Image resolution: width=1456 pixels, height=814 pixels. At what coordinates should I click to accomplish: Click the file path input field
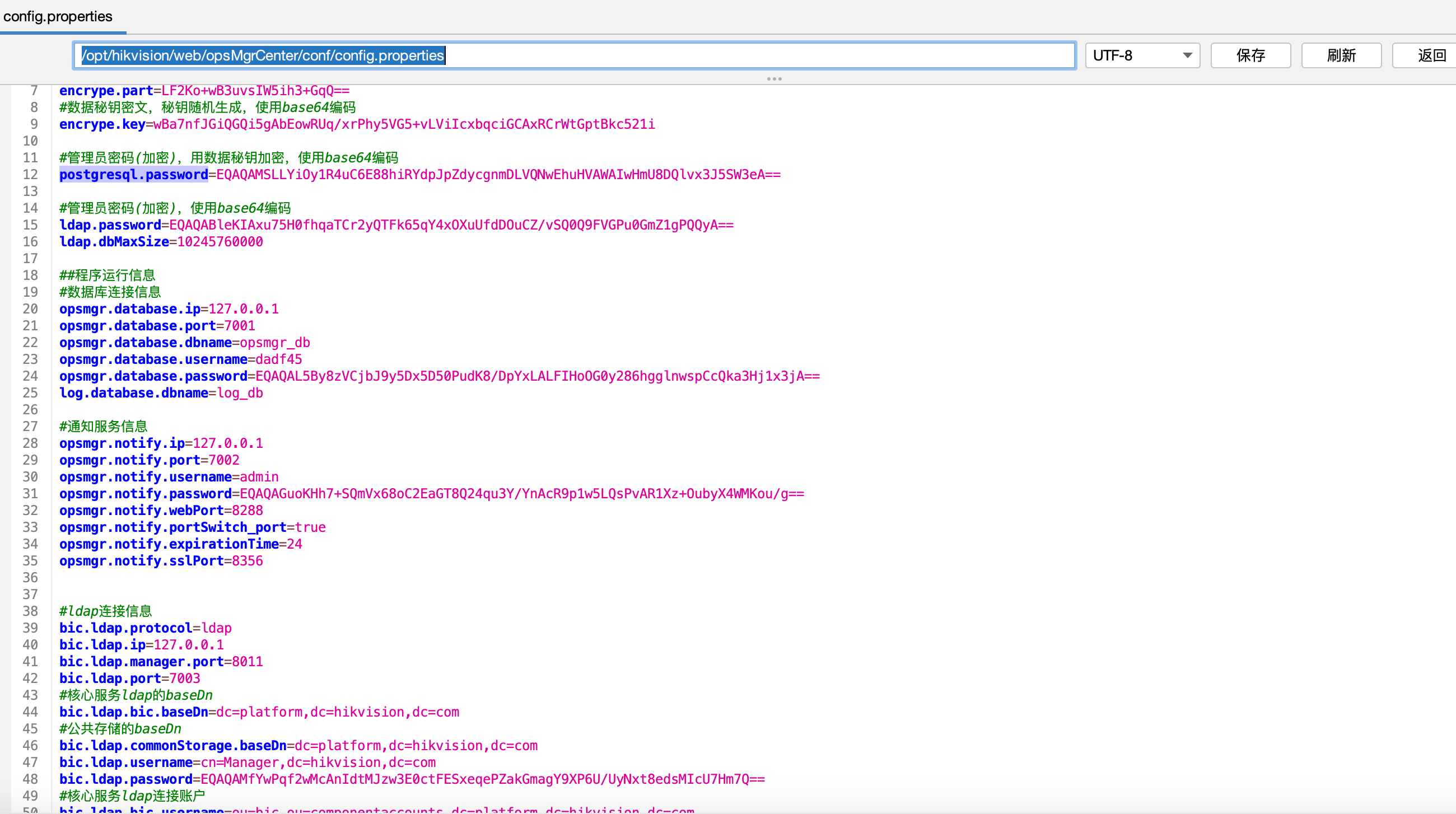573,55
